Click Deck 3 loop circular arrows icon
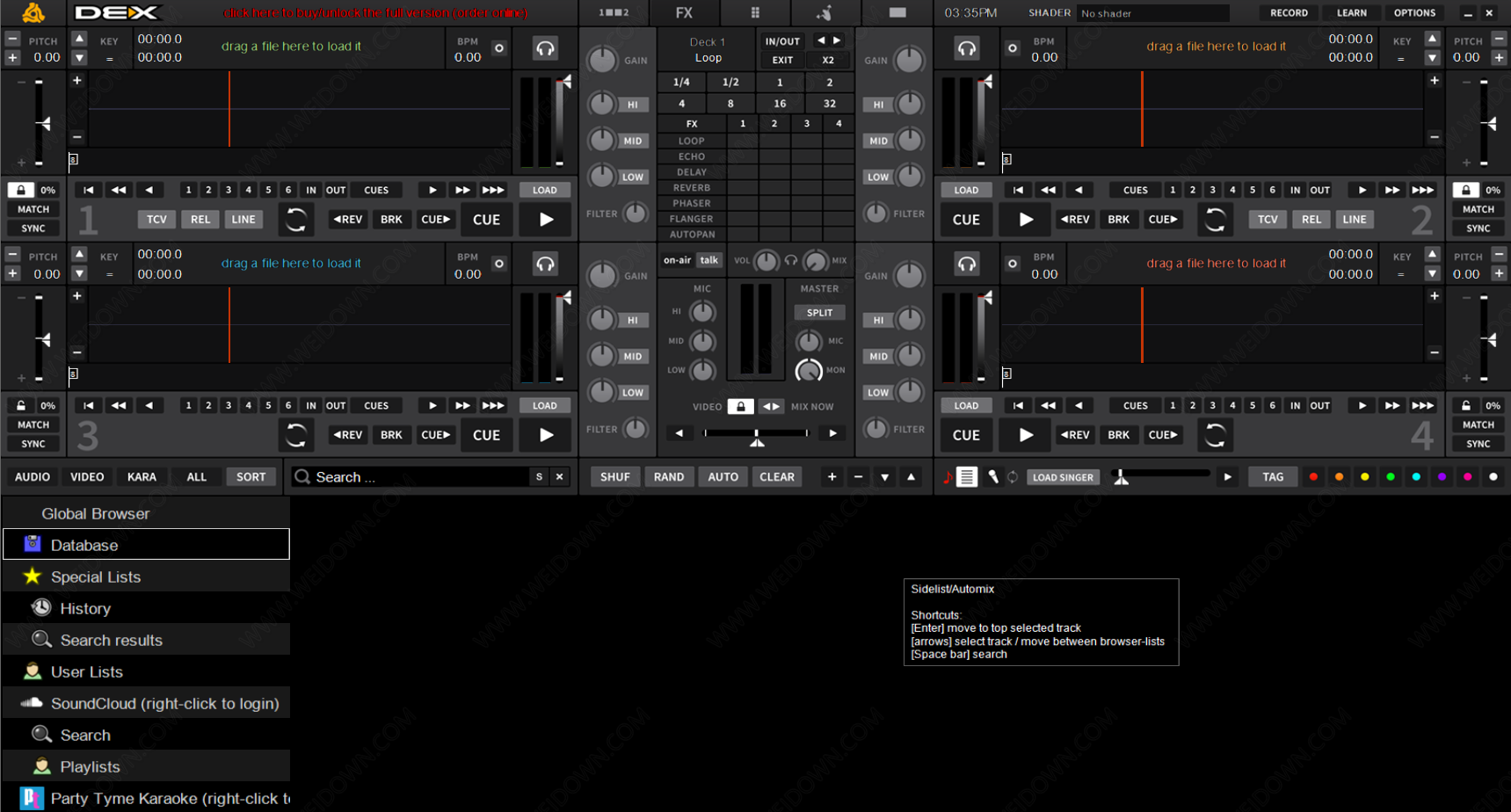 (x=296, y=435)
